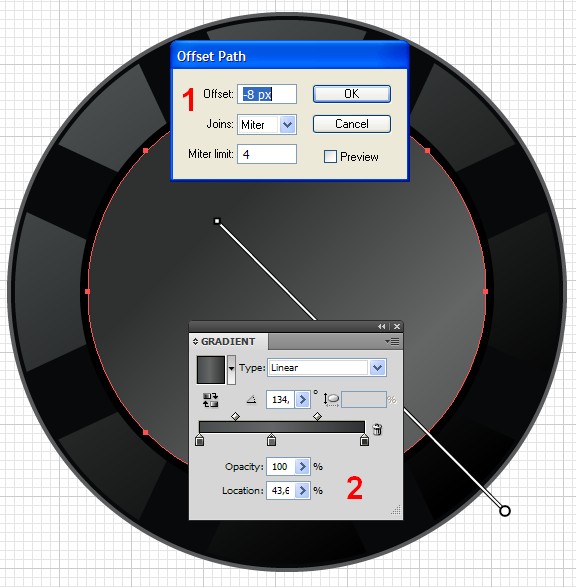Select the right gradient color stop

(x=364, y=440)
